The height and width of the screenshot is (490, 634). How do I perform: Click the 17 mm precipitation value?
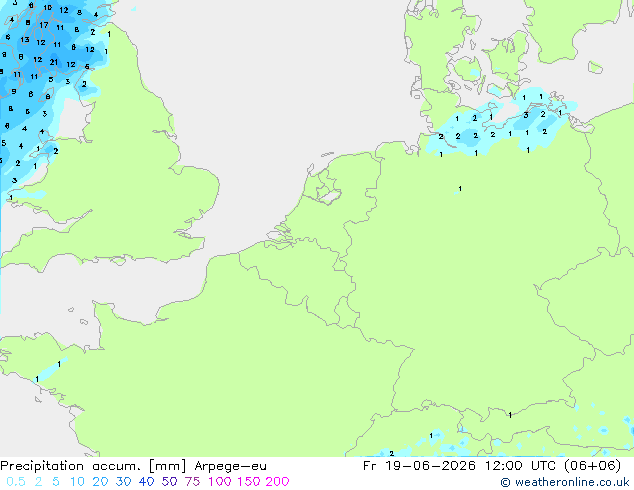coord(44,25)
